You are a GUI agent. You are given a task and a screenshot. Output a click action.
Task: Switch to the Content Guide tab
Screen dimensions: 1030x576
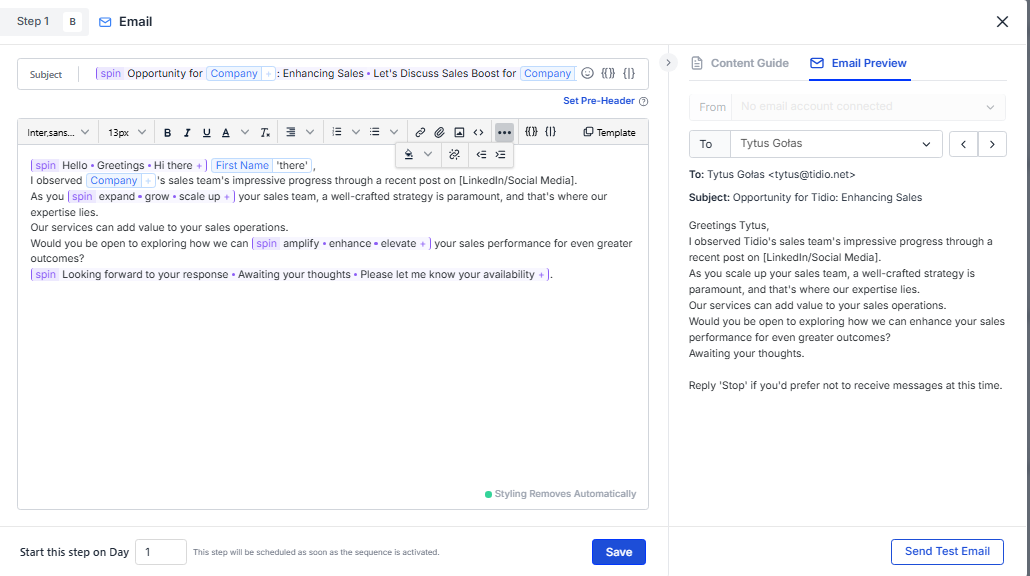[740, 63]
